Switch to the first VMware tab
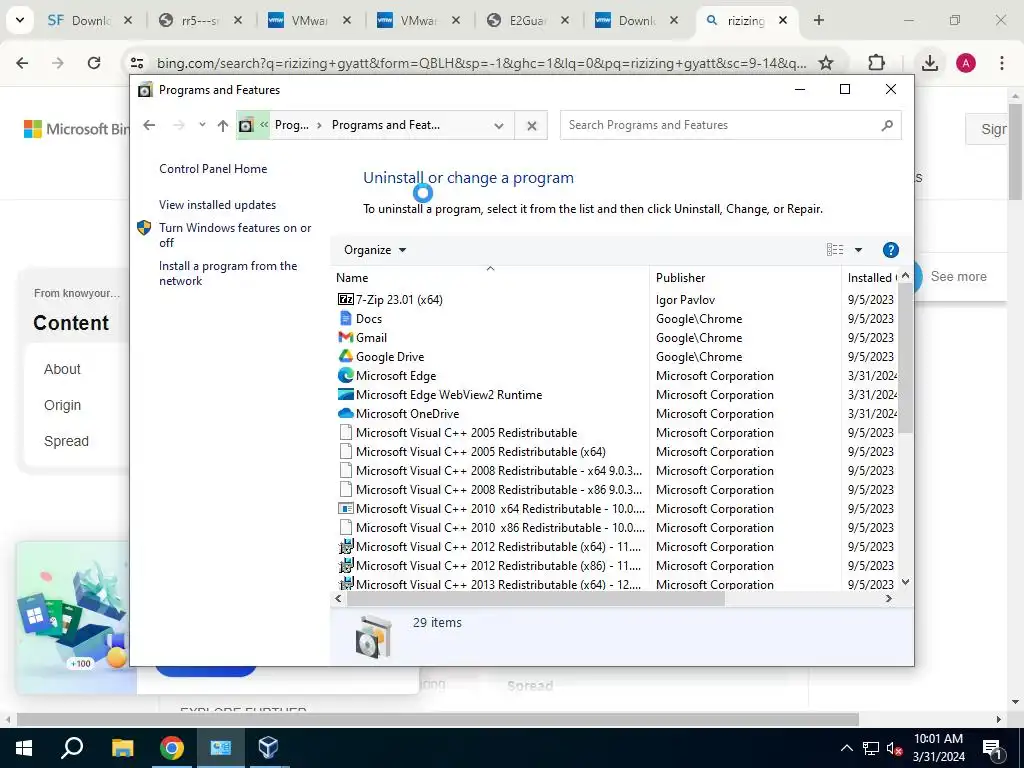This screenshot has width=1024, height=768. coord(310,21)
